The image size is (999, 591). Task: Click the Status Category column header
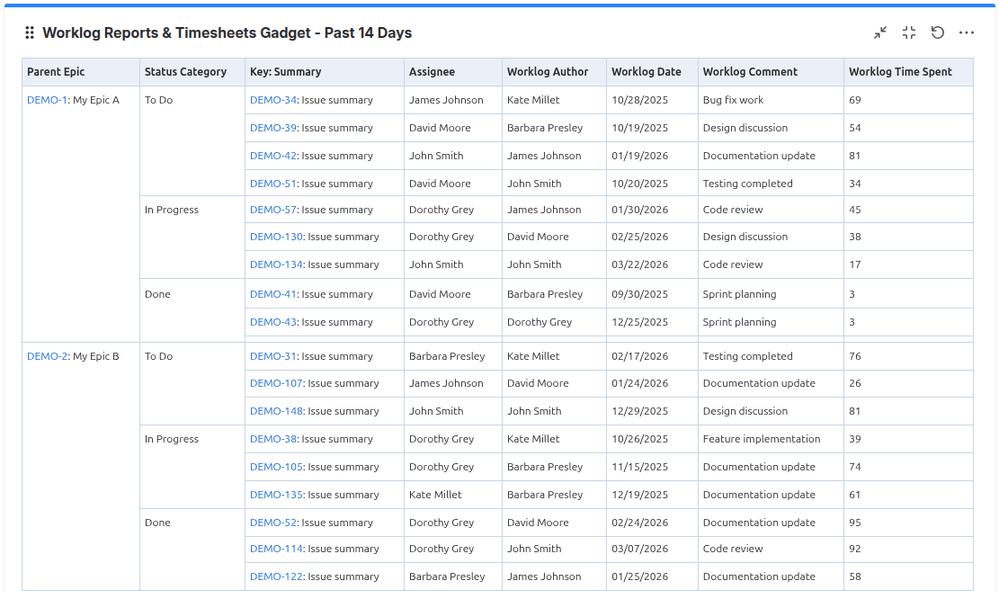[192, 72]
